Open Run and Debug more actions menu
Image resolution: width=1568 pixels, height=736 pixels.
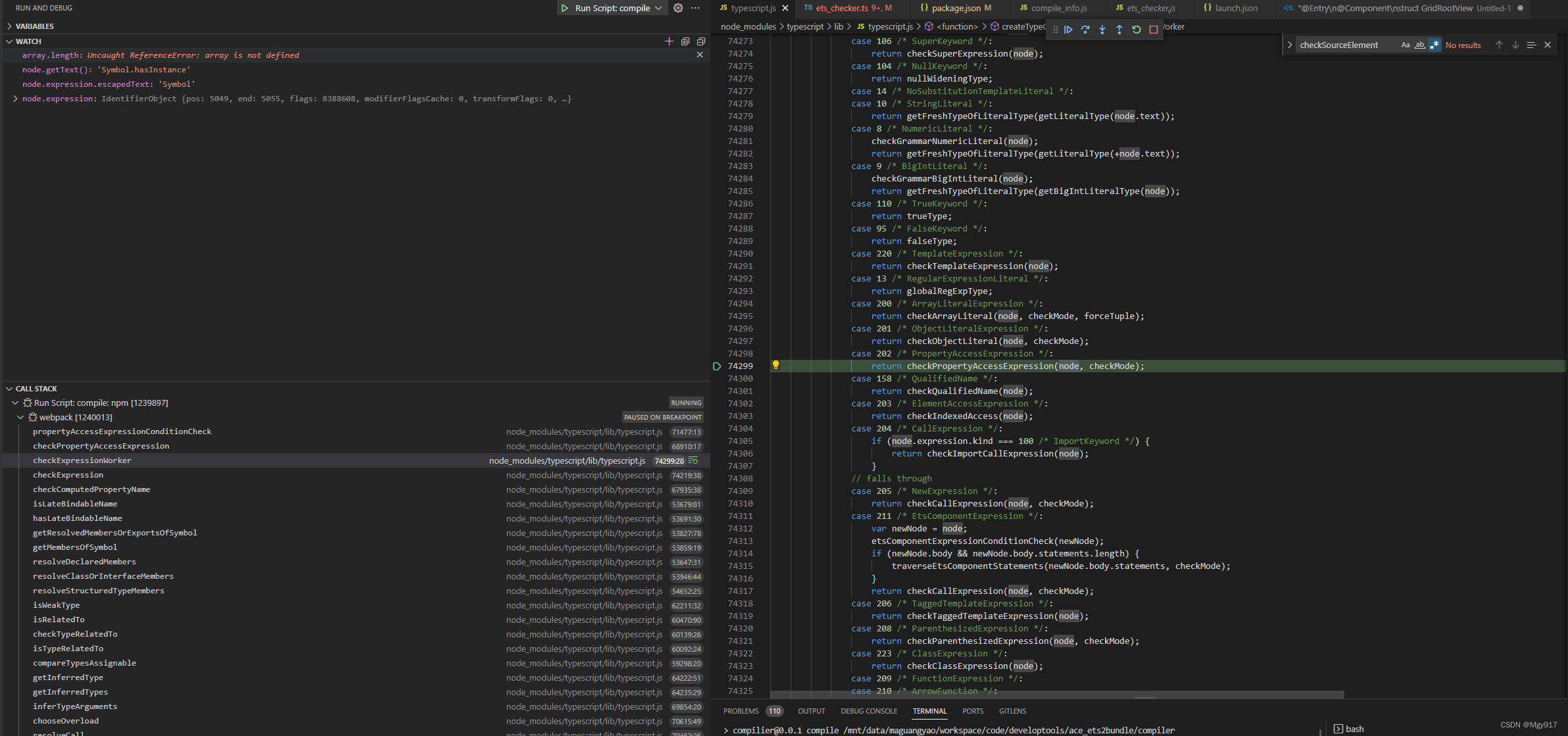pos(695,8)
